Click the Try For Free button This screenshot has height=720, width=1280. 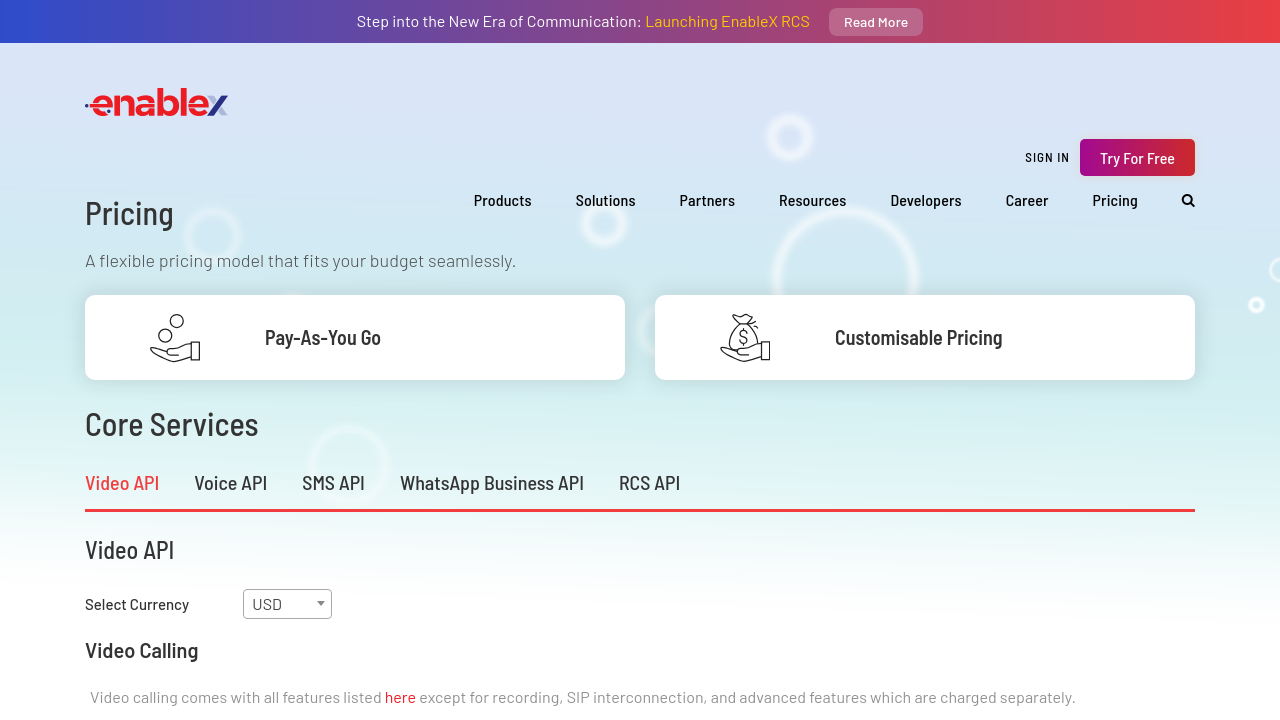(1137, 158)
